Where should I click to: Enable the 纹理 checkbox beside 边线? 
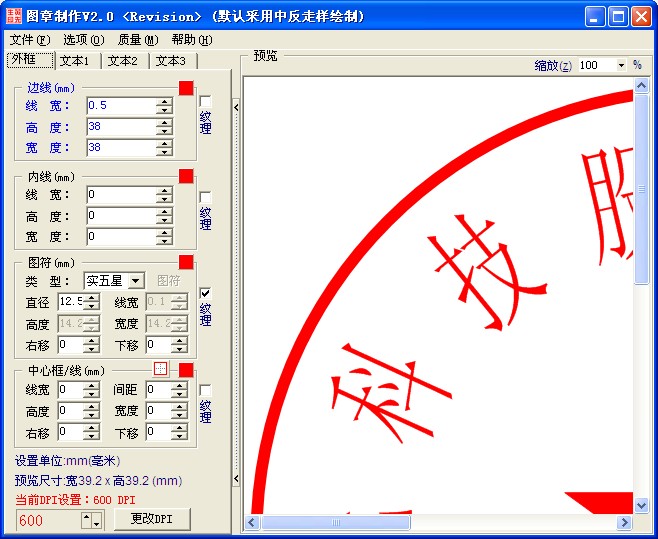click(205, 101)
